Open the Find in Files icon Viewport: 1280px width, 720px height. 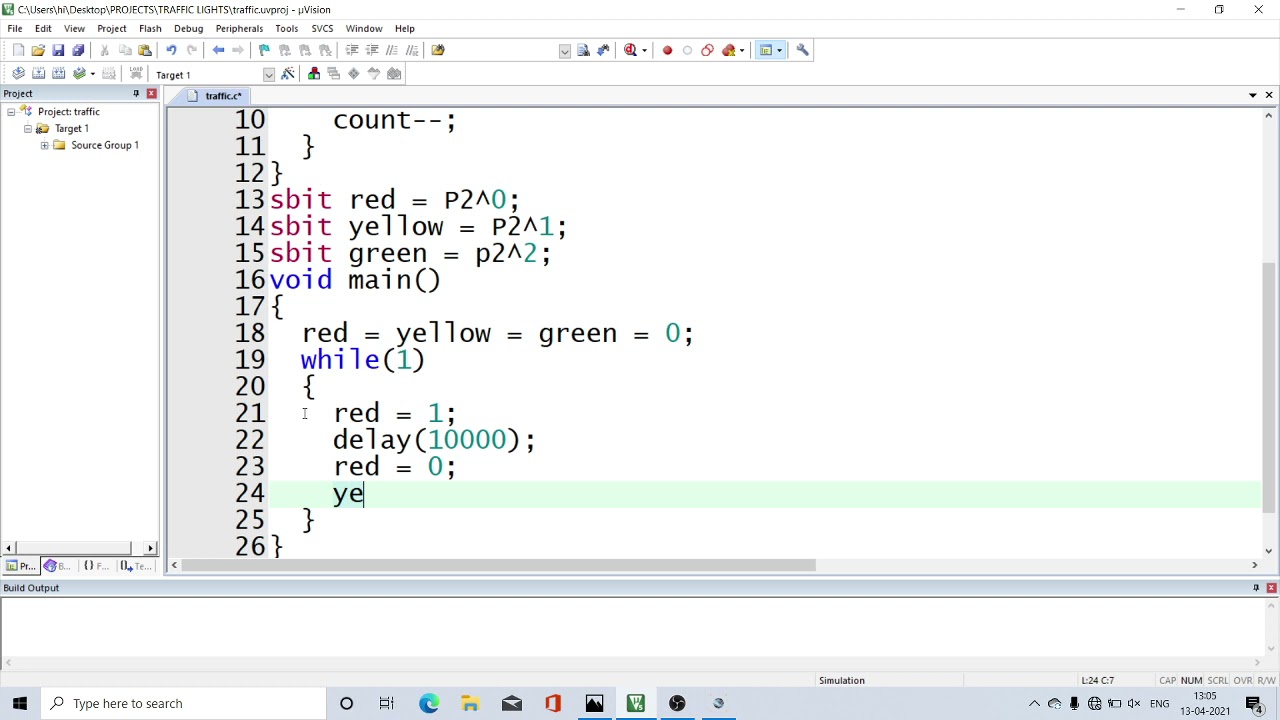coord(438,50)
